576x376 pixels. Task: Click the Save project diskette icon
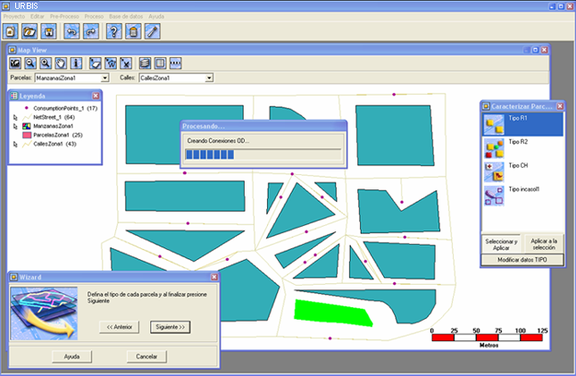tap(49, 32)
